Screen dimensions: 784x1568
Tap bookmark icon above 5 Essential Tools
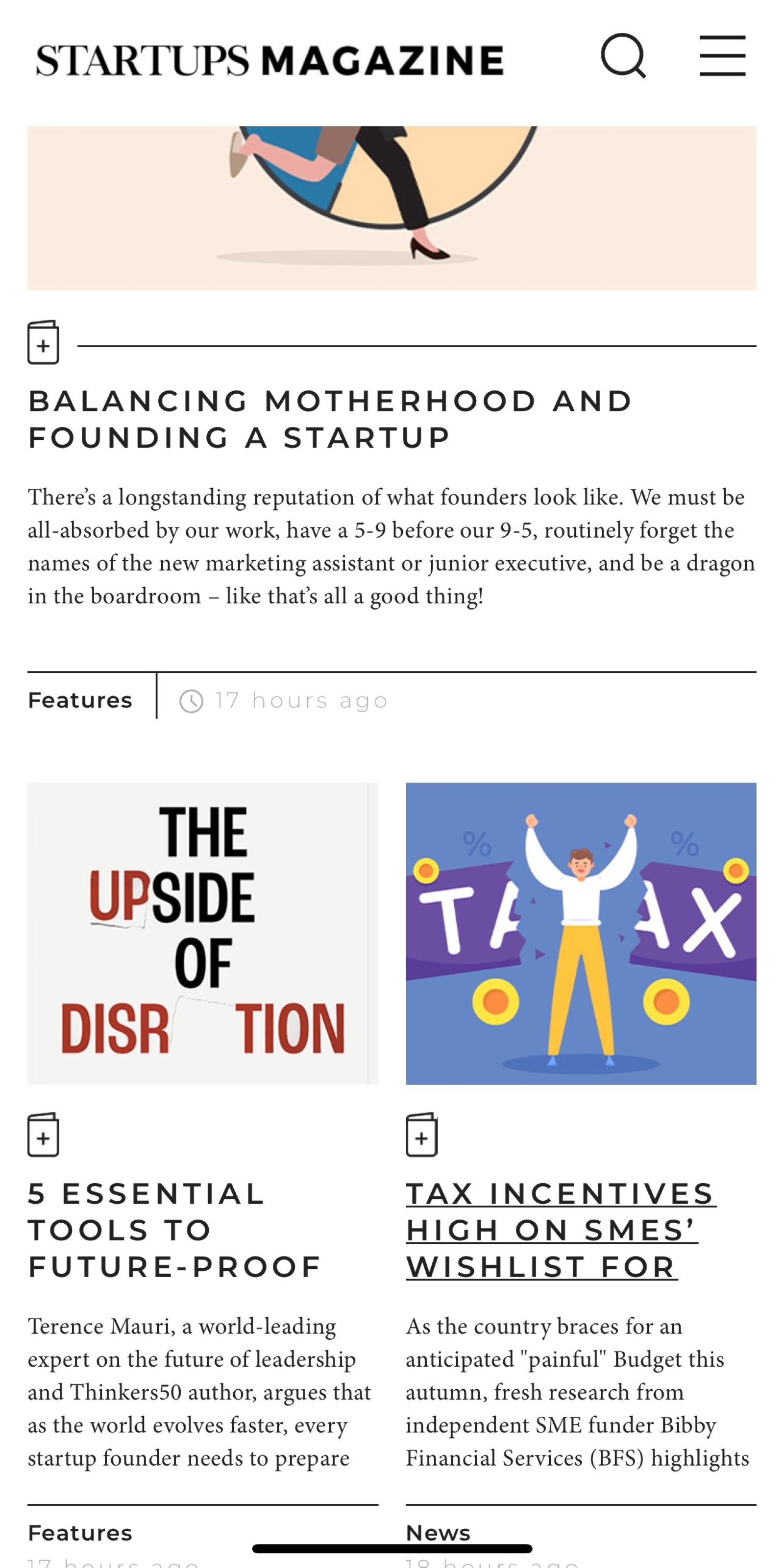(x=43, y=1135)
